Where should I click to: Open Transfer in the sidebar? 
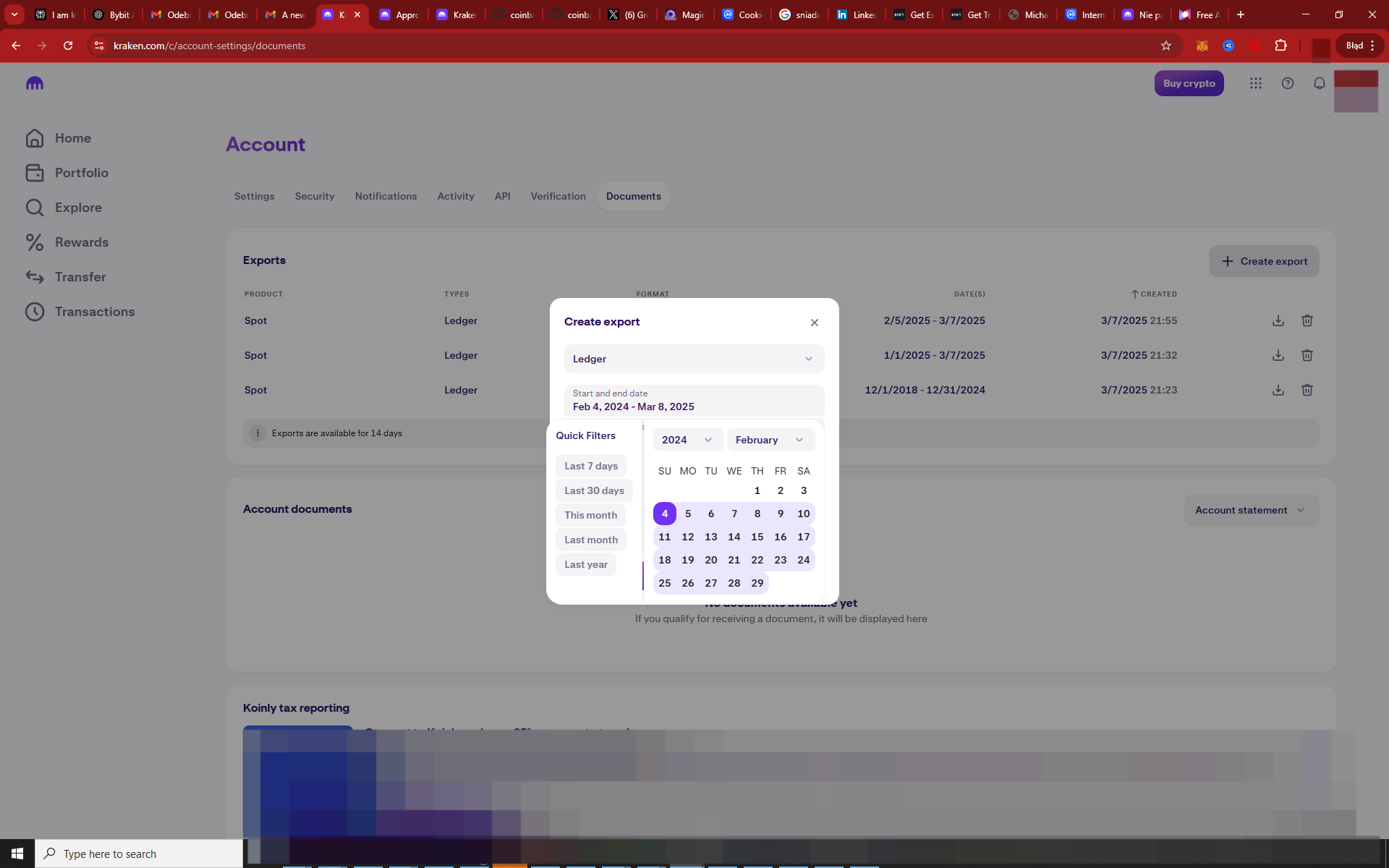coord(65,277)
